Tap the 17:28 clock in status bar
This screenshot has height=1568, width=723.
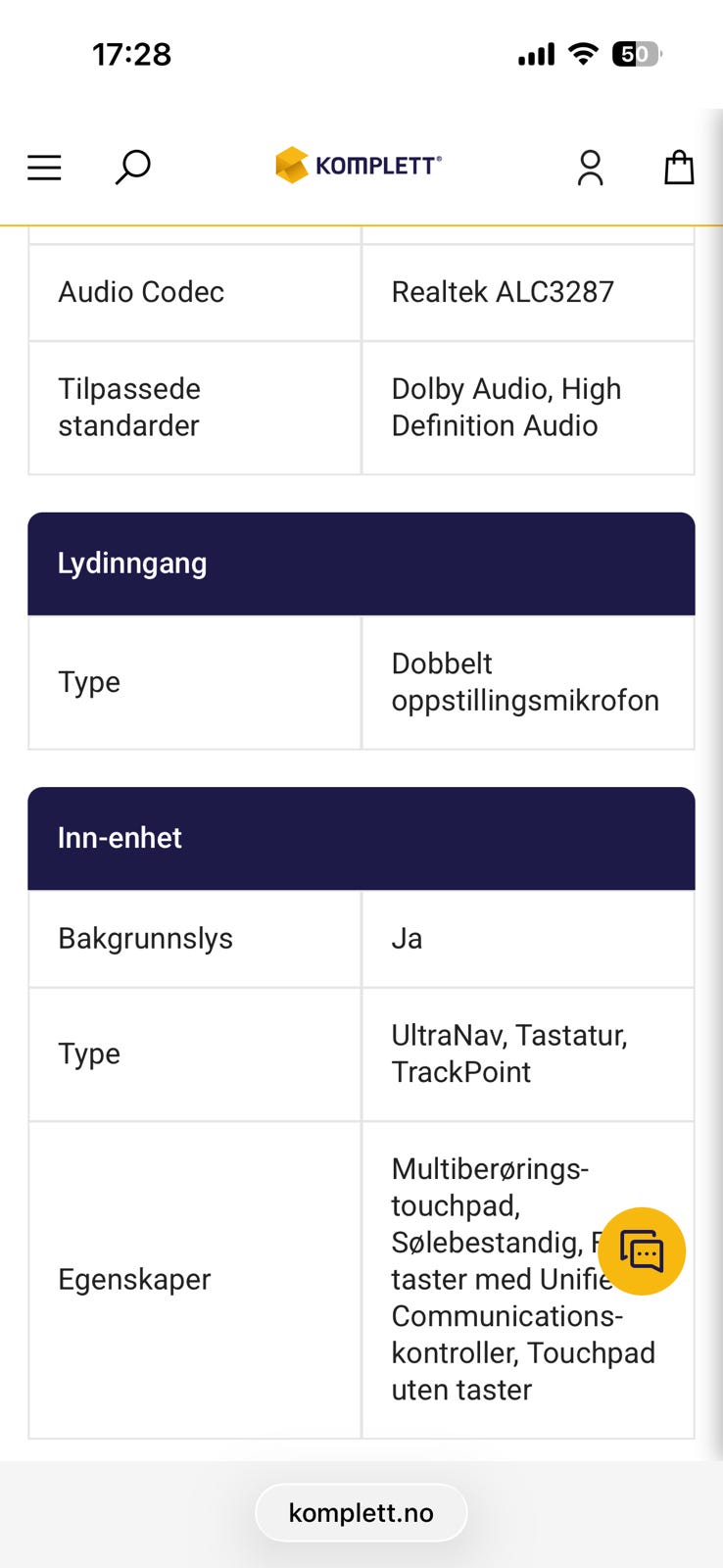click(132, 54)
